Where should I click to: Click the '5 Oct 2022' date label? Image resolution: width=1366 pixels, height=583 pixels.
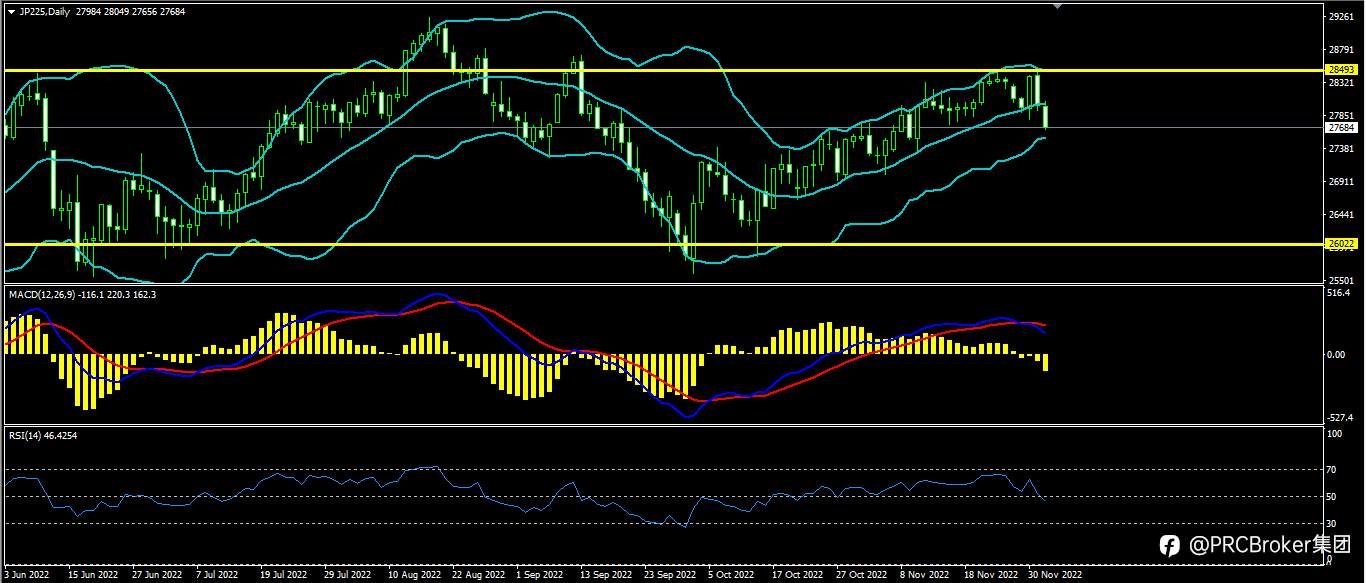pyautogui.click(x=731, y=575)
